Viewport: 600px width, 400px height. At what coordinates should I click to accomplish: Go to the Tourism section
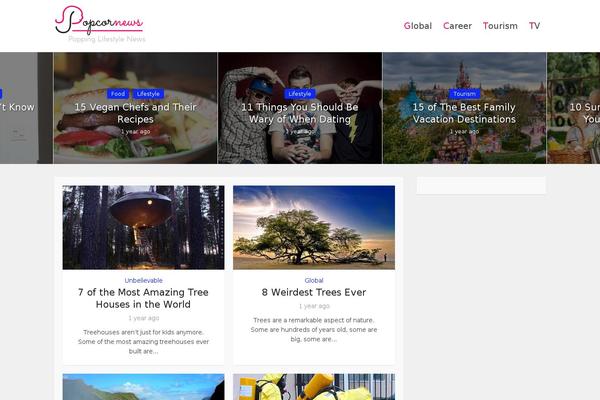pos(500,26)
